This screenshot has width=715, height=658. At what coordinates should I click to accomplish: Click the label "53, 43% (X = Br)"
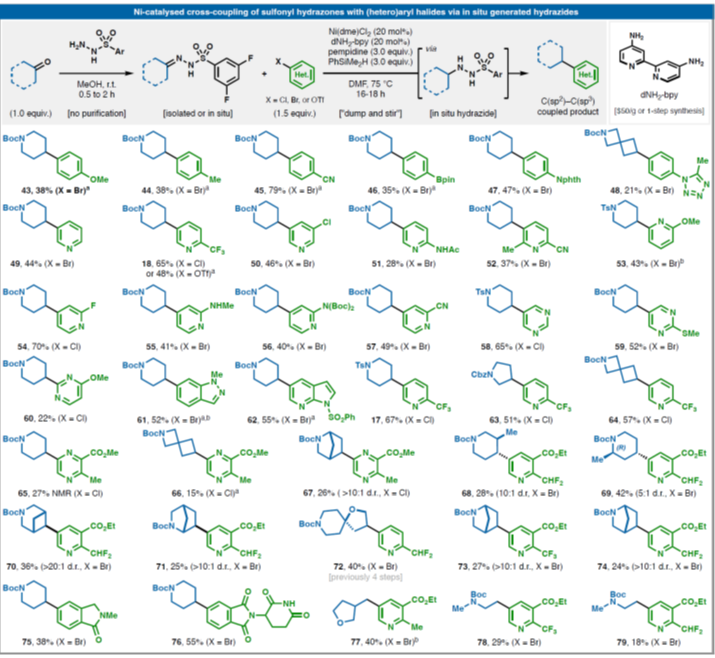(x=649, y=264)
